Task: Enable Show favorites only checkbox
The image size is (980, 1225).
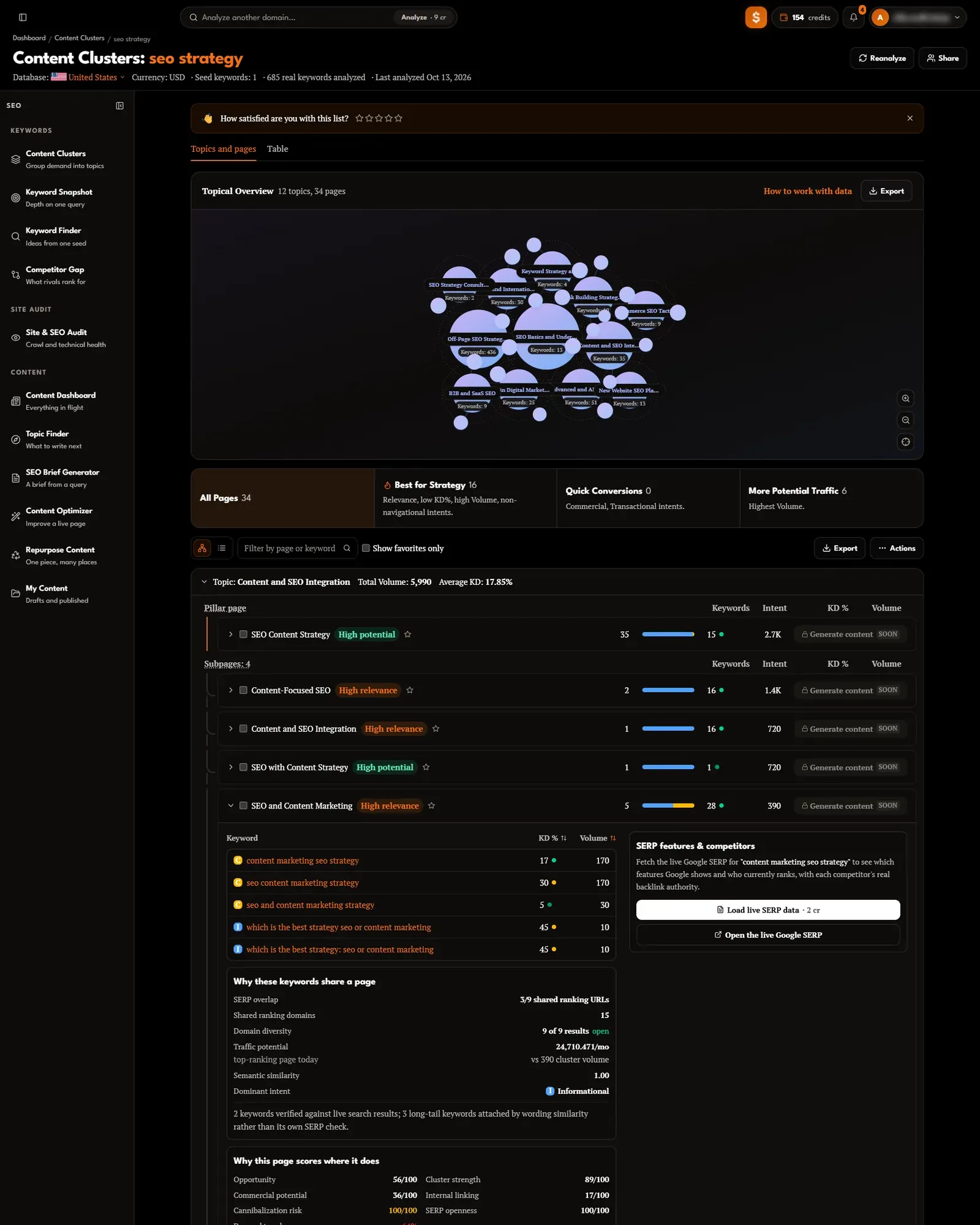Action: (366, 548)
